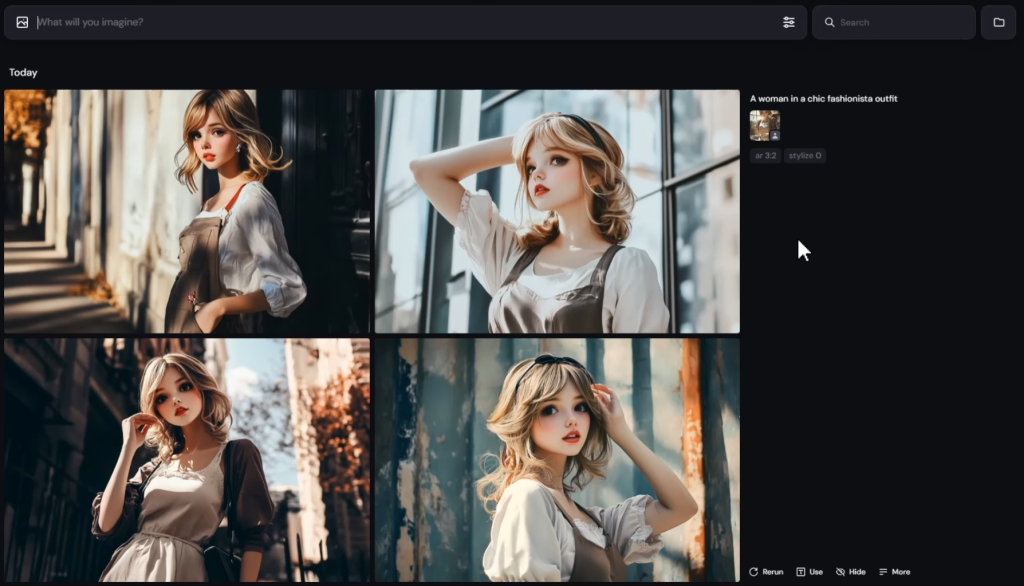Click the "What will you imagine?" prompt field

pos(400,22)
